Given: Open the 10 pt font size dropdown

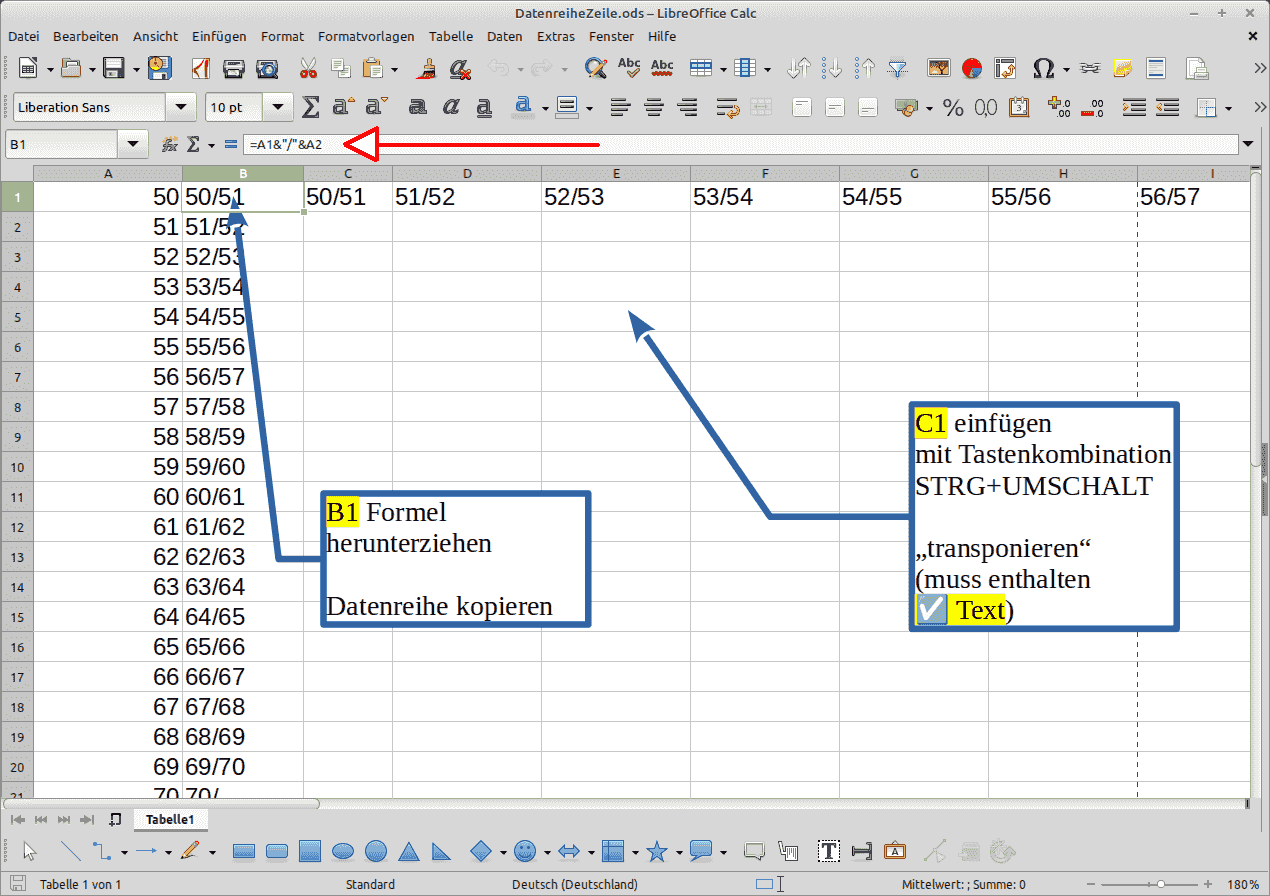Looking at the screenshot, I should tap(279, 107).
